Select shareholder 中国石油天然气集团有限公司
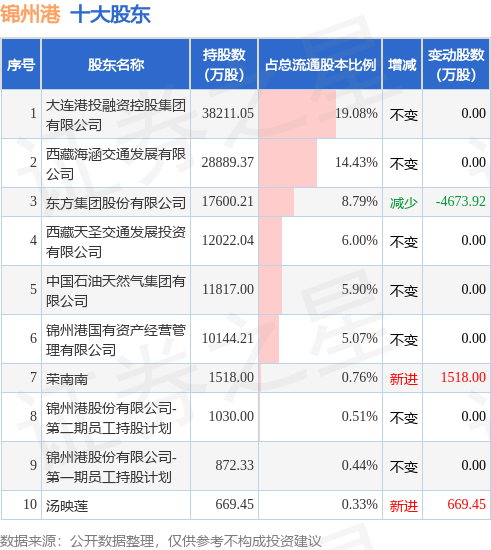The width and height of the screenshot is (491, 550). (x=116, y=290)
